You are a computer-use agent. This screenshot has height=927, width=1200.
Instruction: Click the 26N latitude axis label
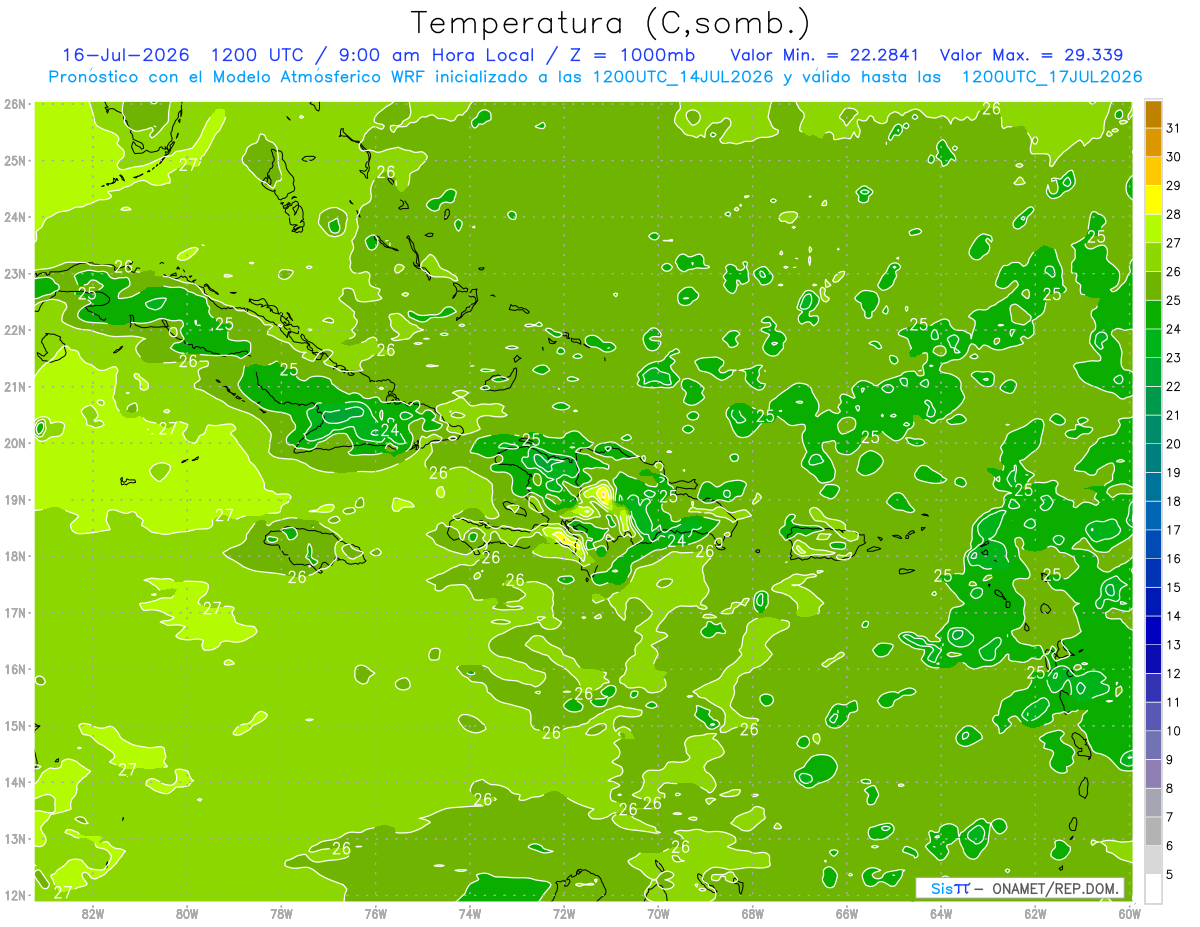point(15,104)
